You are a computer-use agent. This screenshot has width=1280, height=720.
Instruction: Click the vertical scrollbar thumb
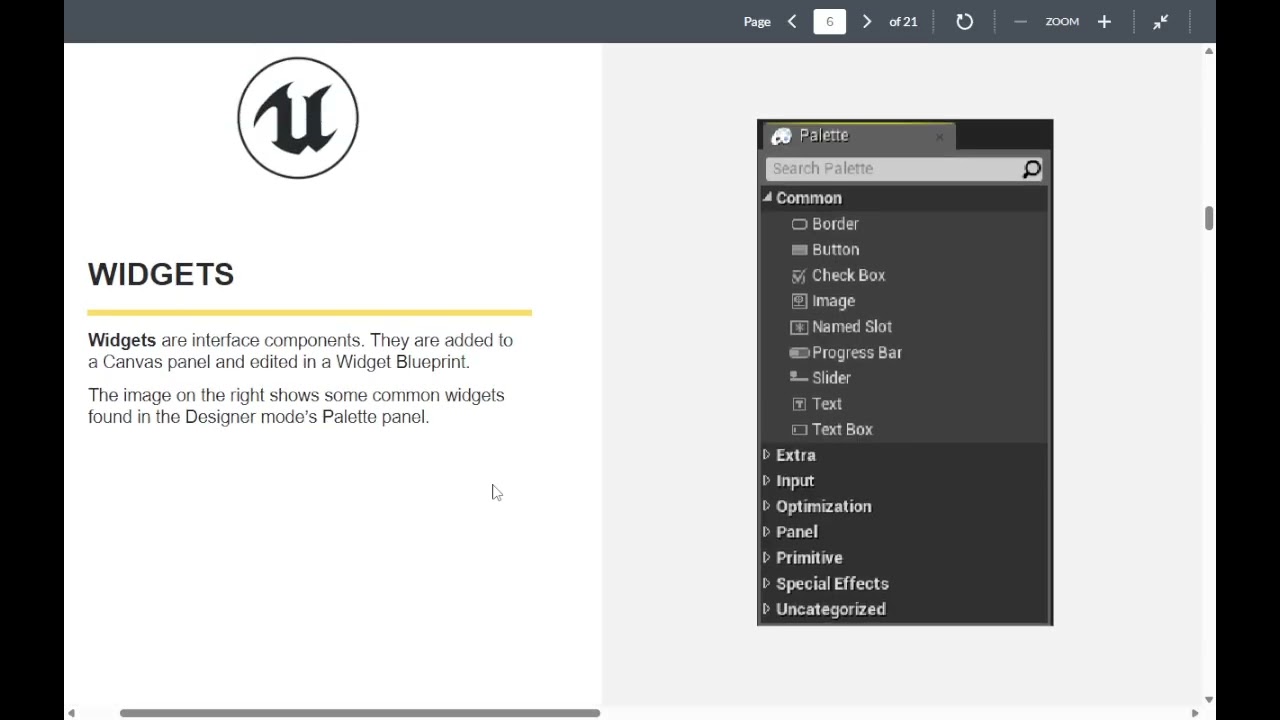pos(1209,218)
